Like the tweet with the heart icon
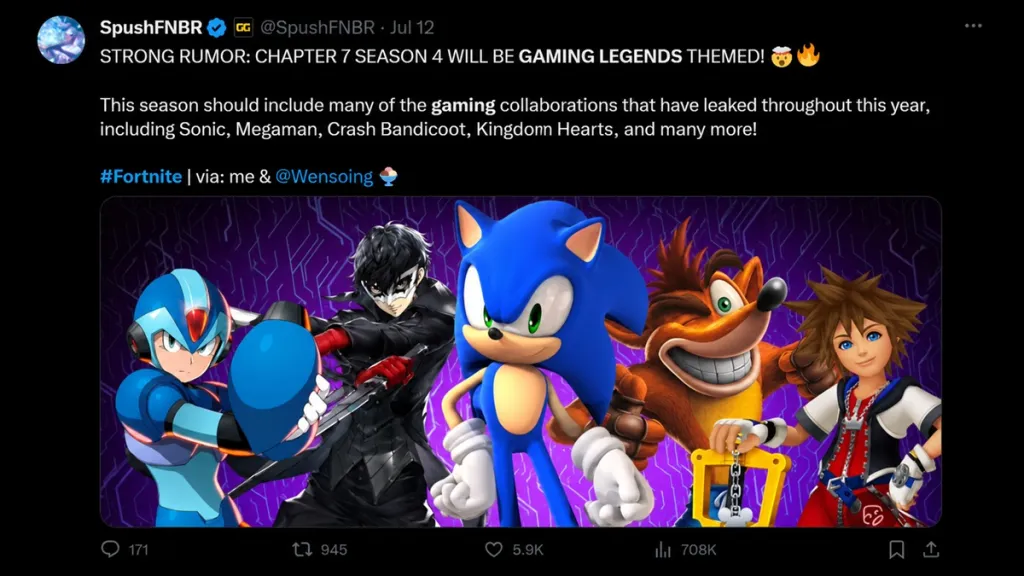 point(494,549)
